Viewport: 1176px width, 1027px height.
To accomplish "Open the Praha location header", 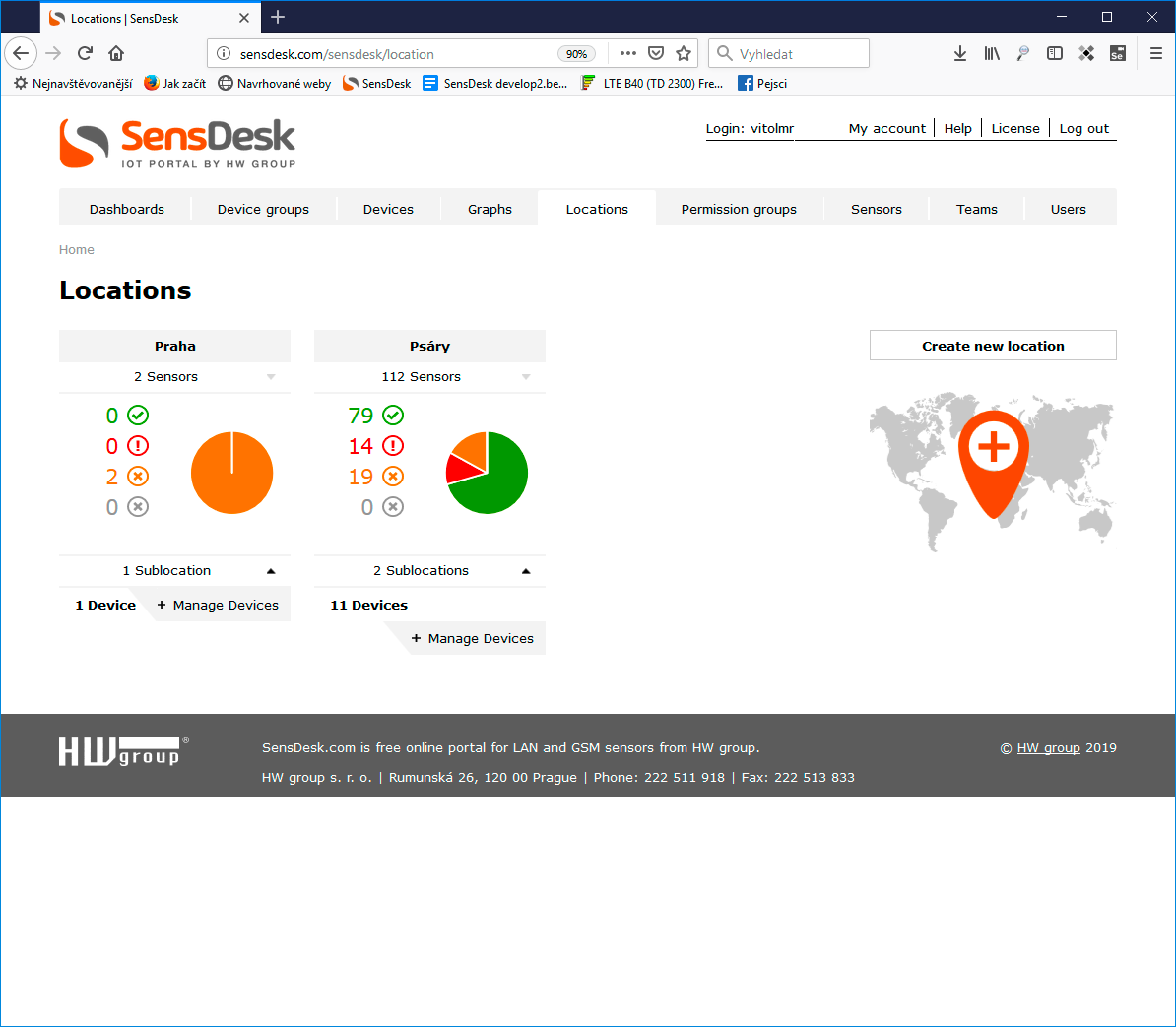I will 174,346.
